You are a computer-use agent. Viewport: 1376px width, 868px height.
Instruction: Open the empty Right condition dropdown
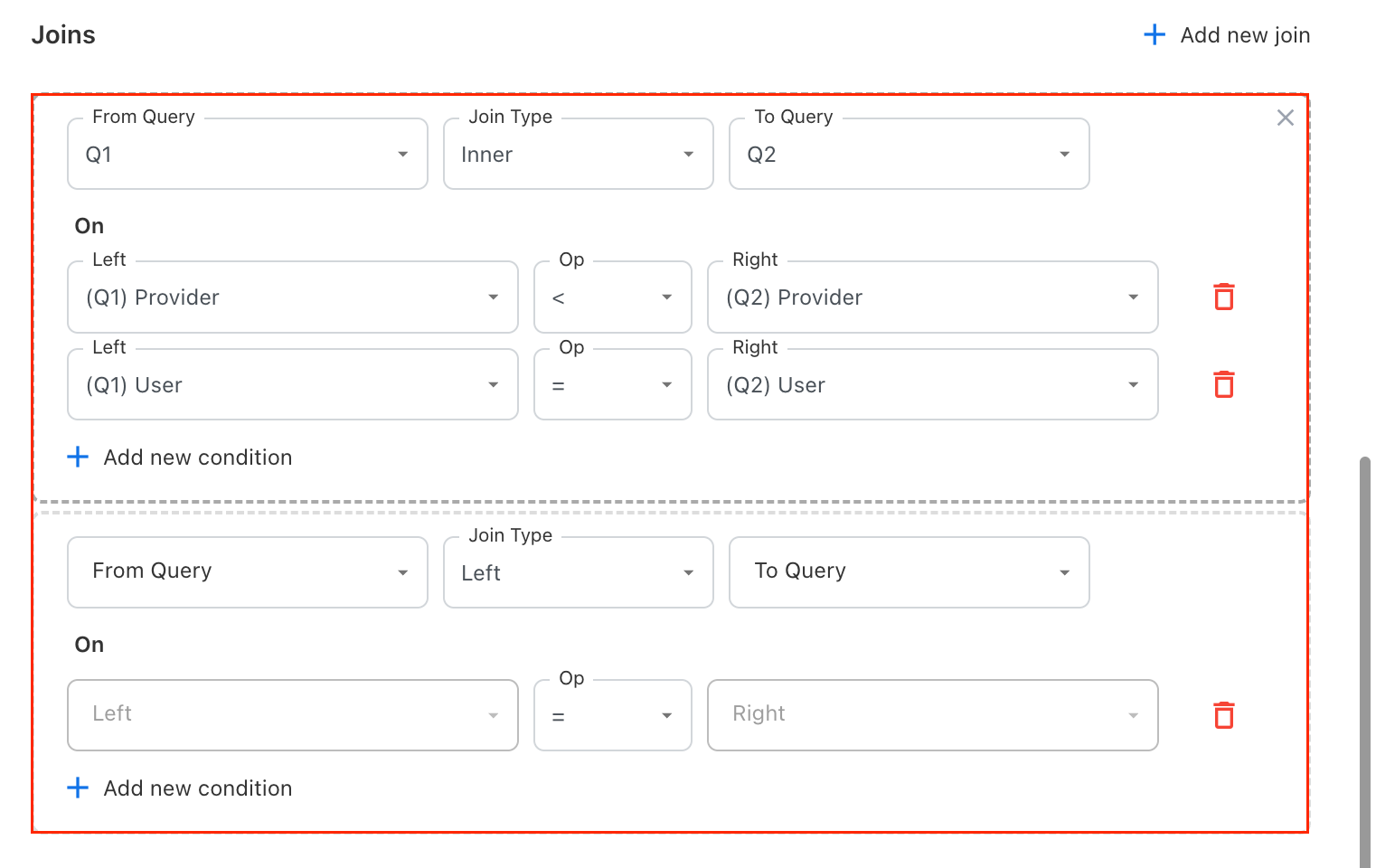[933, 715]
